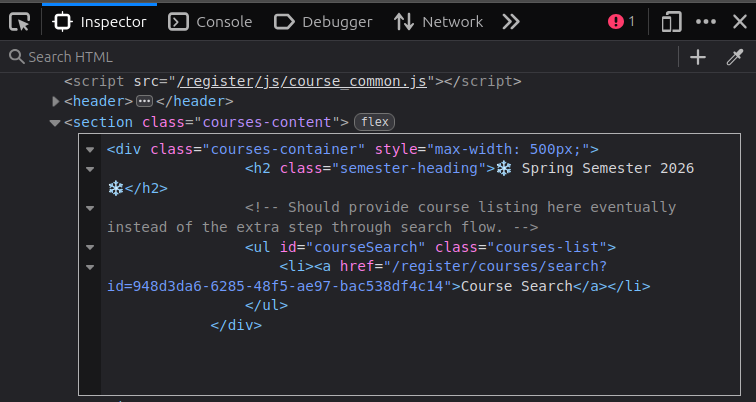
Task: Fold the HTML comment line
Action: tap(90, 208)
